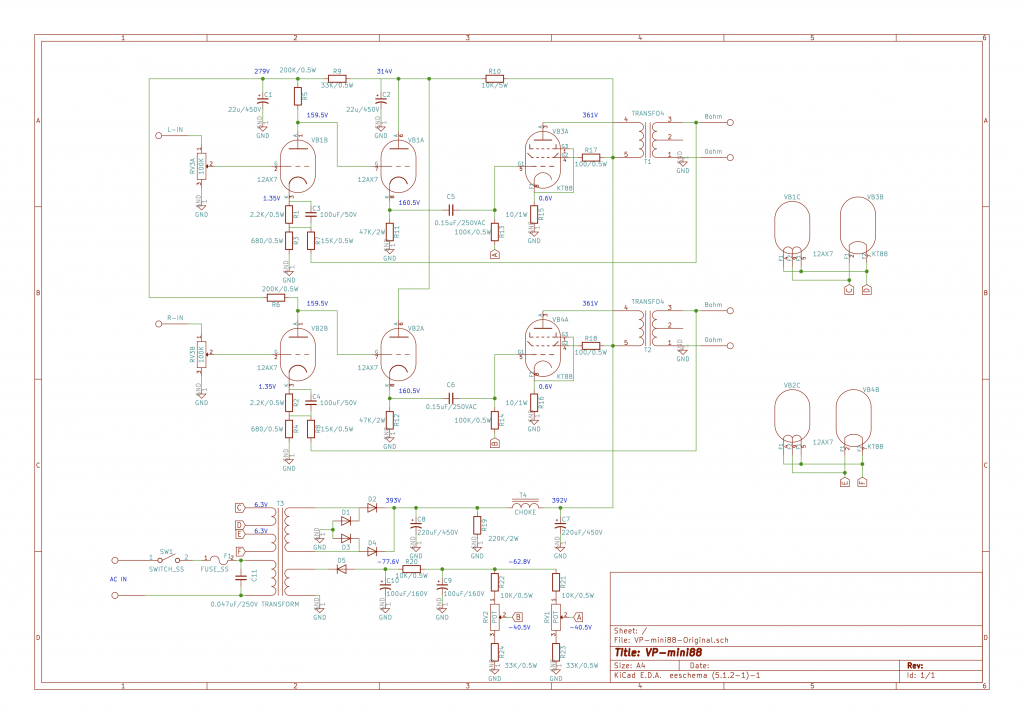Click the F1 fuse symbol
This screenshot has width=1024, height=724.
click(x=213, y=559)
